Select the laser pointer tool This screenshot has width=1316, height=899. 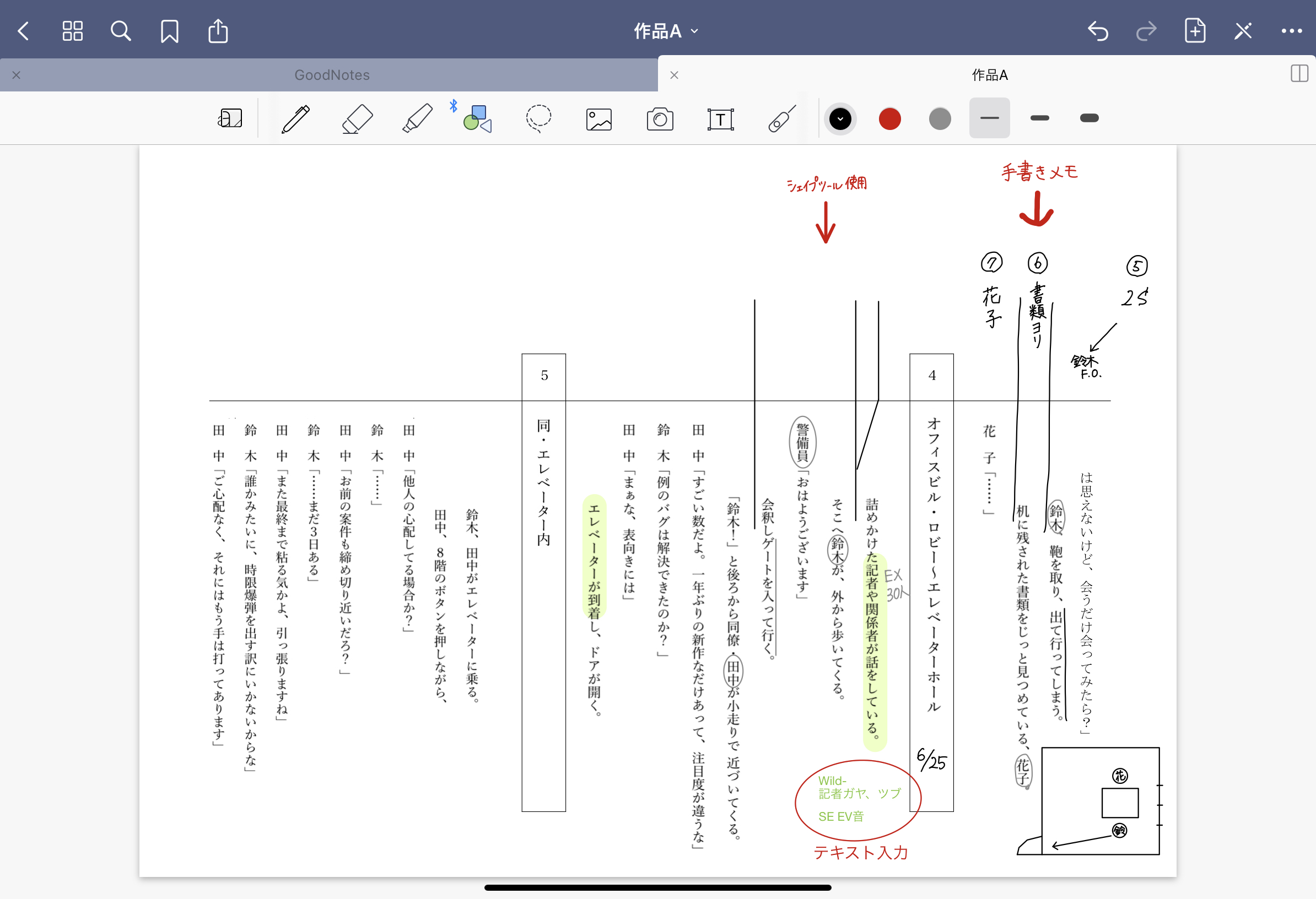click(782, 118)
